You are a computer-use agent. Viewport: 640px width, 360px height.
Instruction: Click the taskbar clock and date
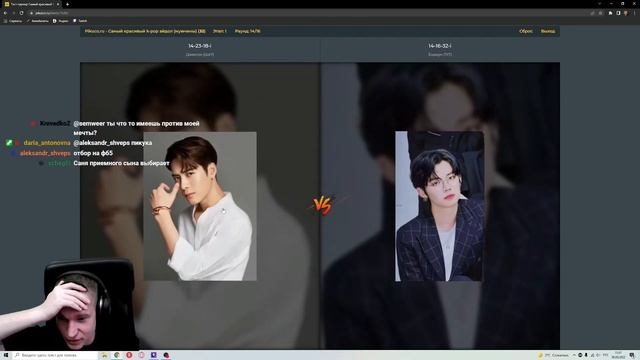(618, 355)
